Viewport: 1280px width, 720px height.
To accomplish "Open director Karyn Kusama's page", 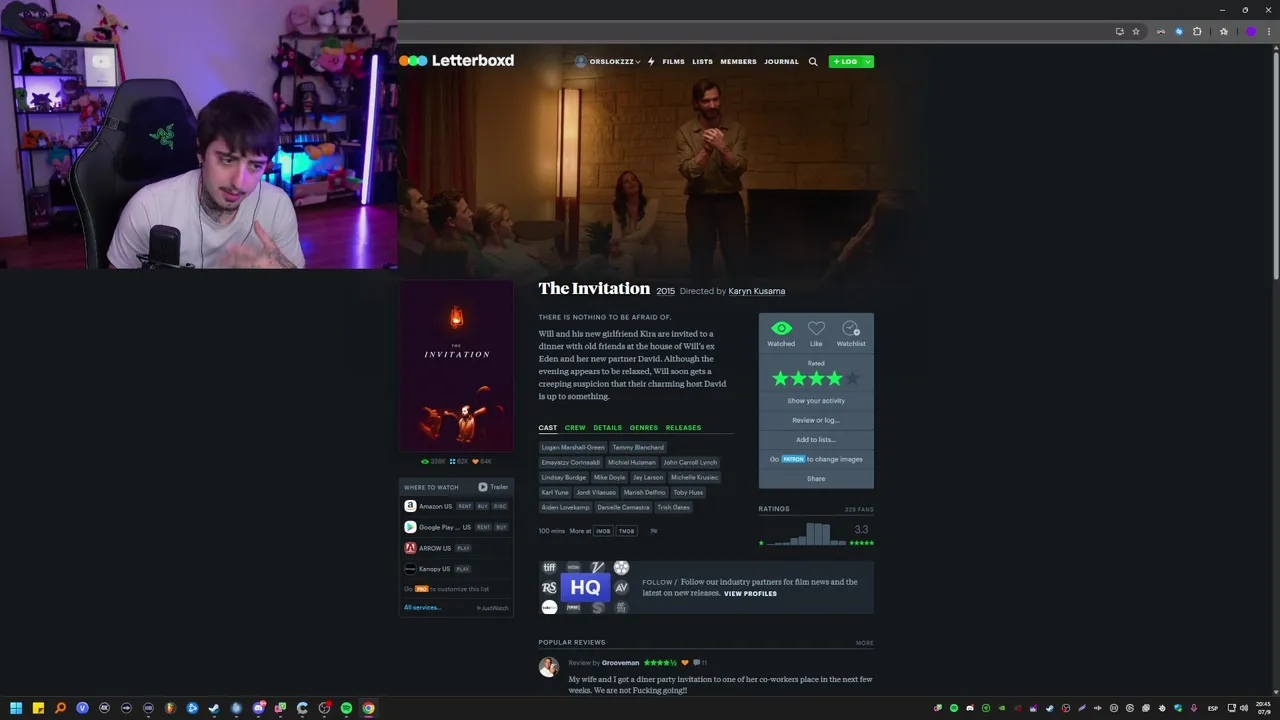I will 757,291.
